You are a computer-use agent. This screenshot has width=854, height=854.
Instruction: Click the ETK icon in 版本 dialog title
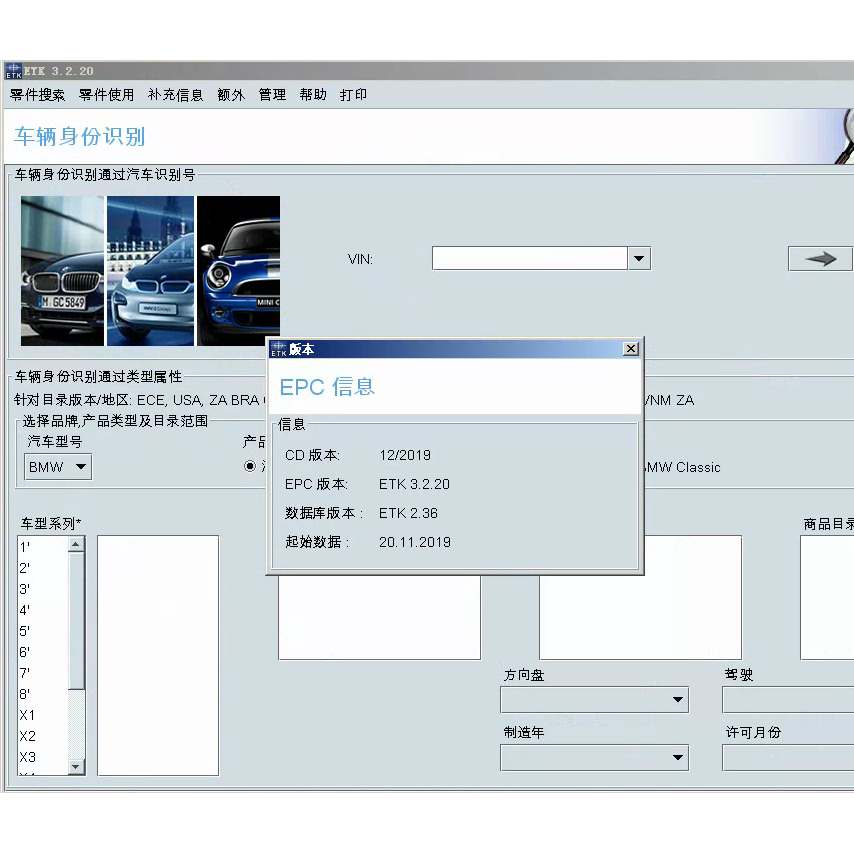pyautogui.click(x=278, y=349)
